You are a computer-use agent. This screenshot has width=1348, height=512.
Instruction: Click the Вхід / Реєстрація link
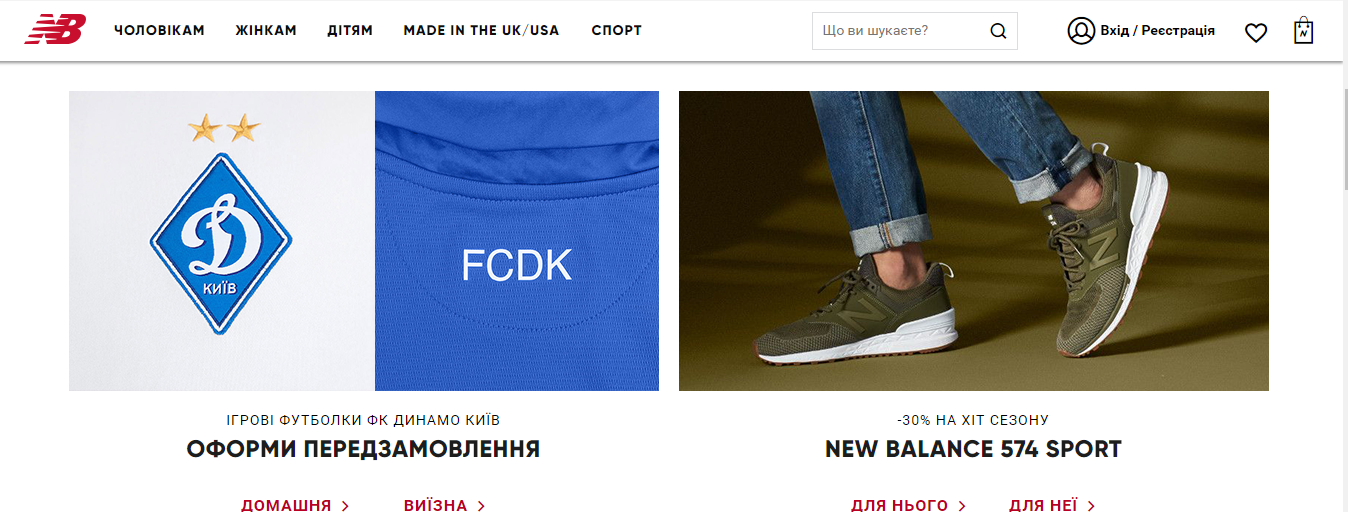coord(1157,31)
